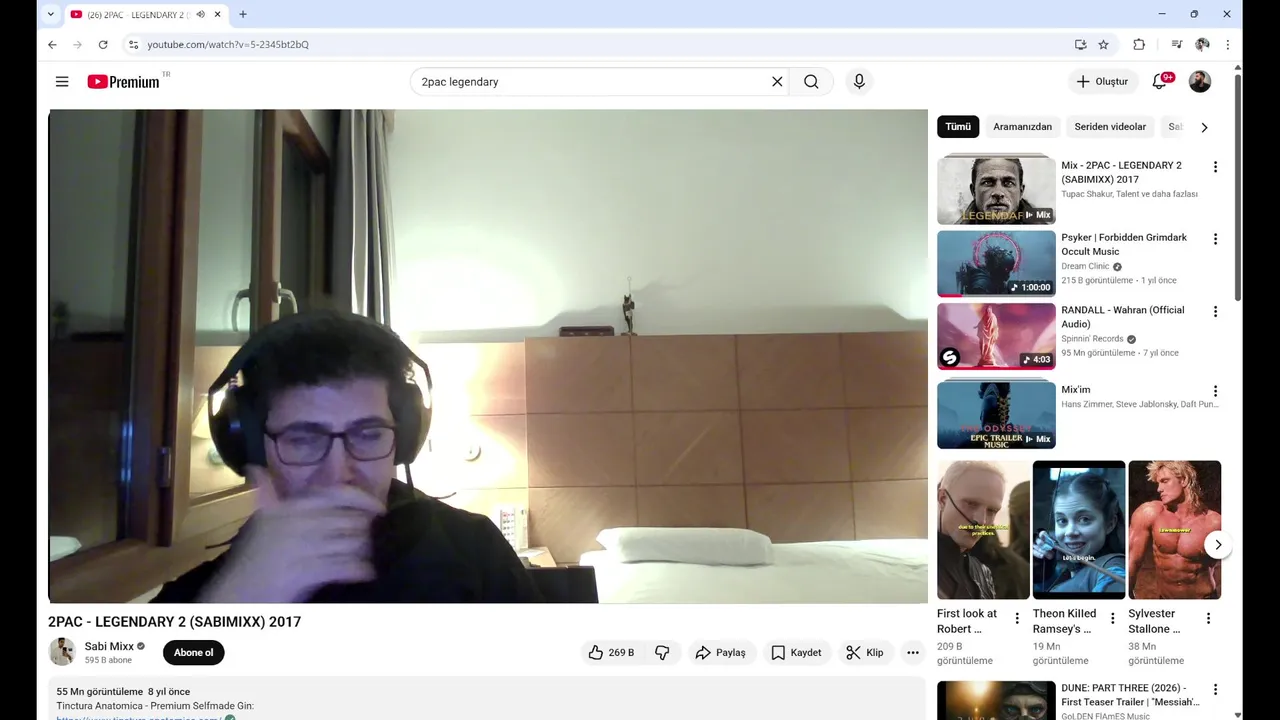Click video title '2PAC - LEGENDARY 2 (SABIMIXX) 2017'
Screen dimensions: 1280x720
point(174,622)
